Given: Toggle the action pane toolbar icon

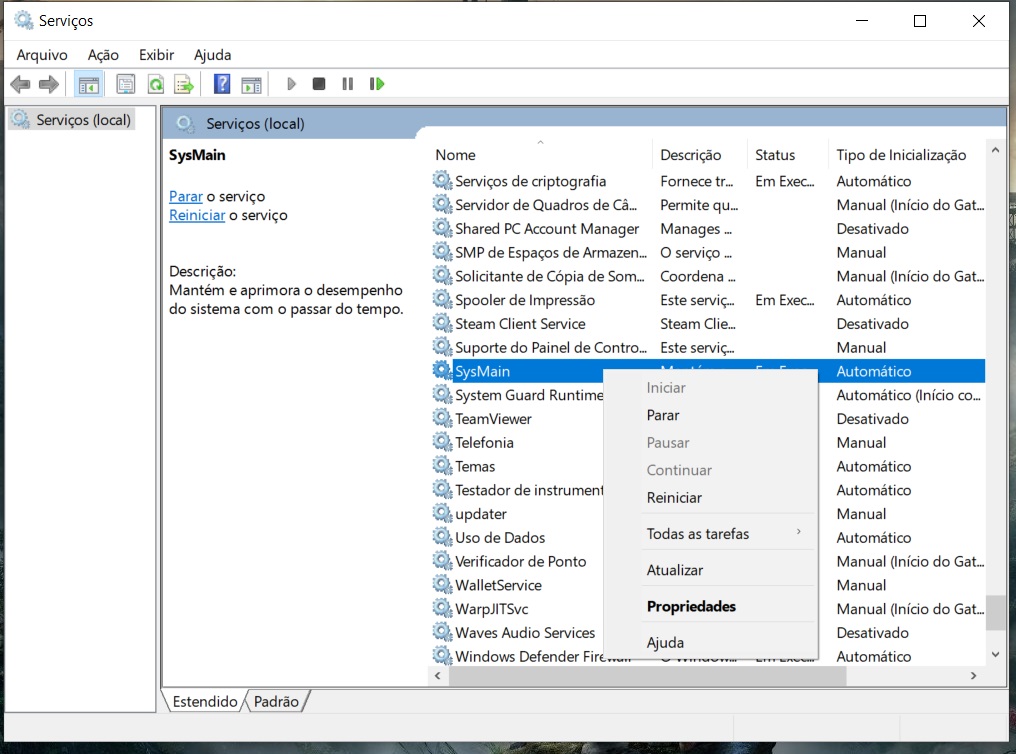Looking at the screenshot, I should click(251, 84).
